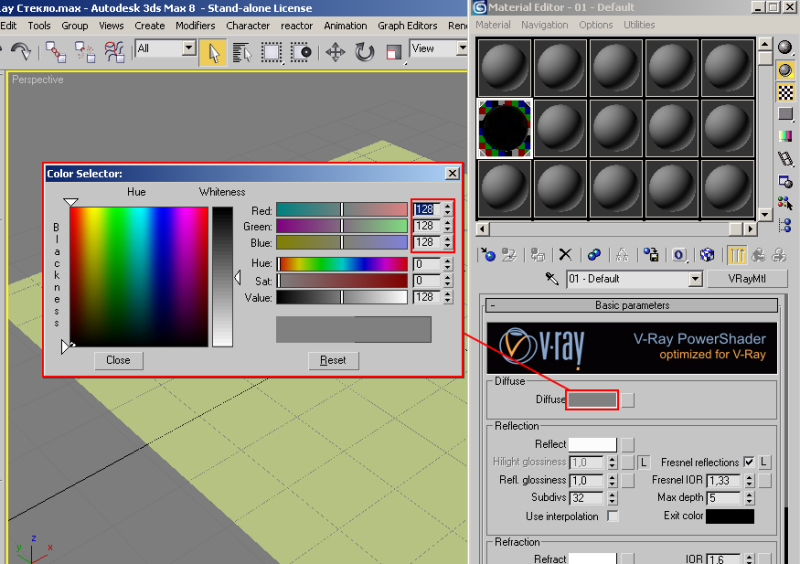This screenshot has width=800, height=564.
Task: Activate the Select and Move tool
Action: coord(335,52)
